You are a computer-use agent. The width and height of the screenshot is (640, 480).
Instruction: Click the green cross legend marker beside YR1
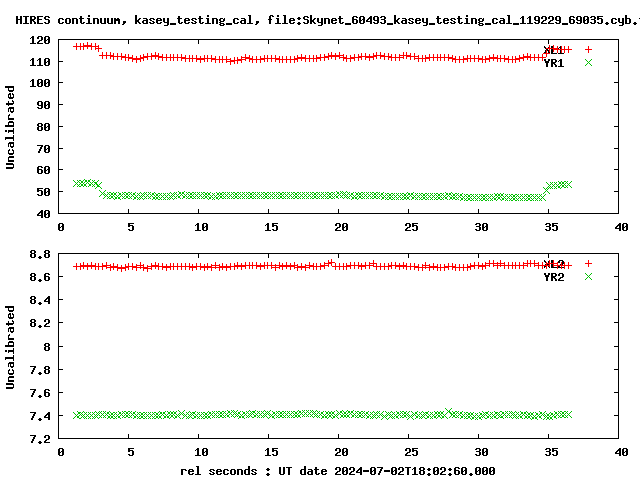(x=588, y=62)
